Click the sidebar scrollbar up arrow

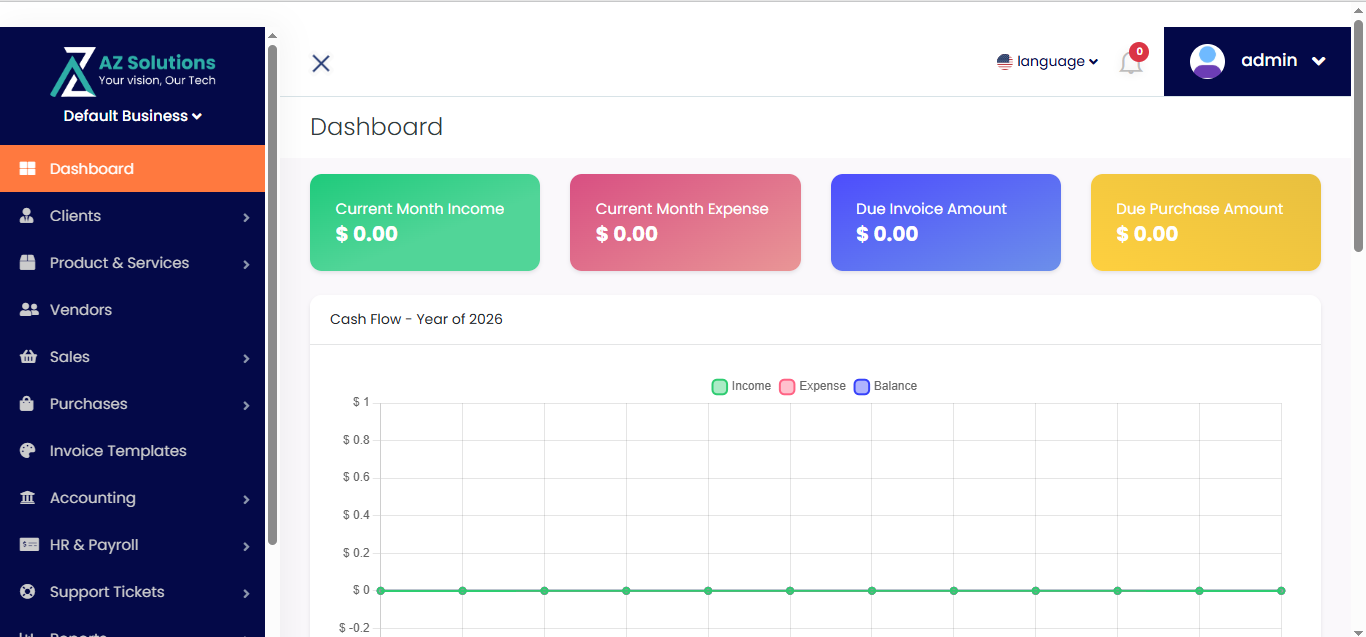click(x=273, y=35)
